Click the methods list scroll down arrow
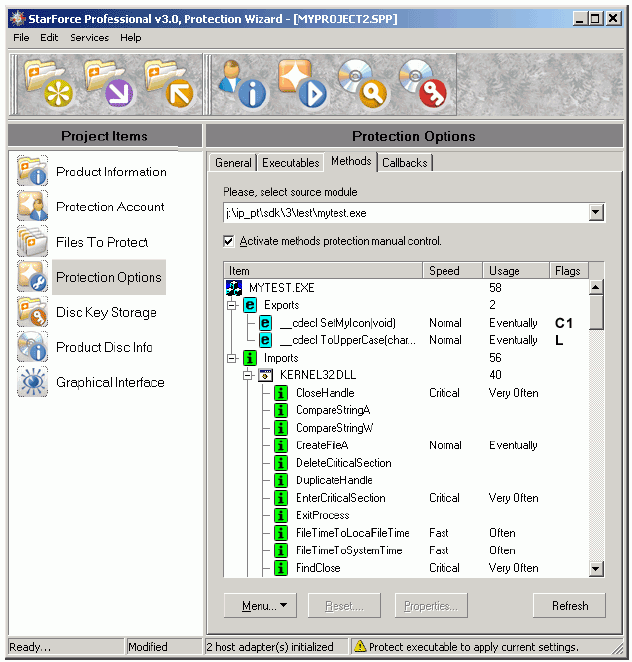632x662 pixels. [x=596, y=569]
